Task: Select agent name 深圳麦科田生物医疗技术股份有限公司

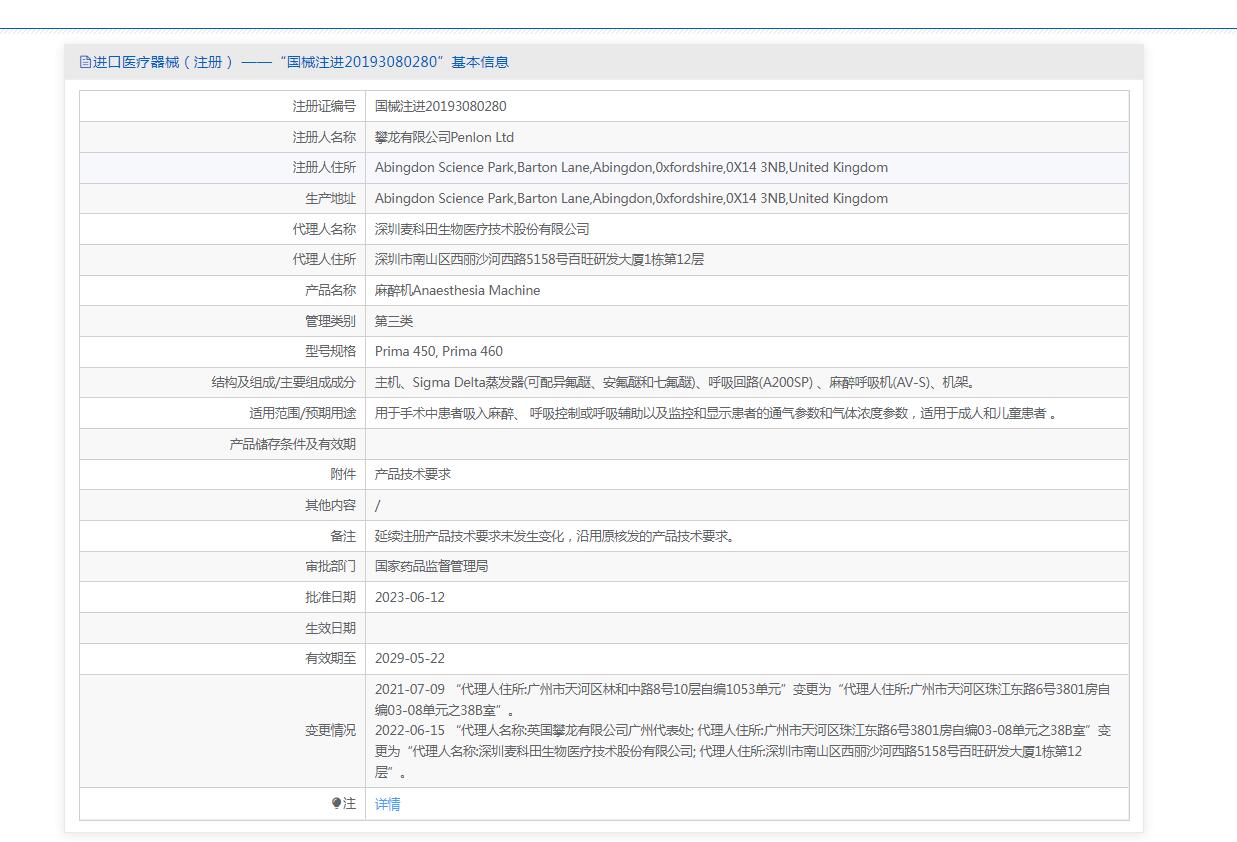Action: [x=482, y=229]
